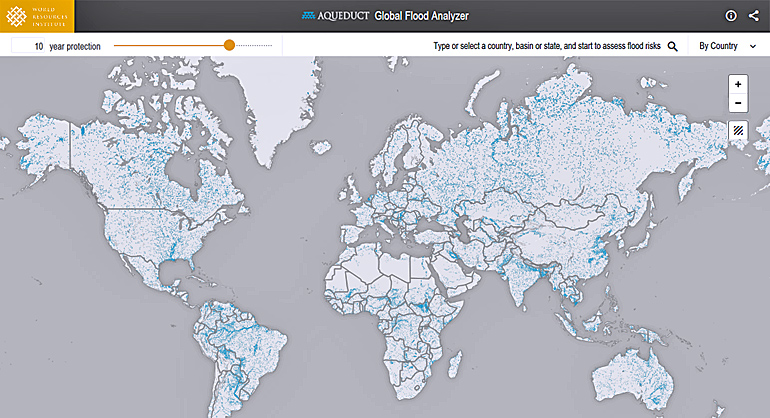770x418 pixels.
Task: Click the 'year protection' label
Action: 75,47
